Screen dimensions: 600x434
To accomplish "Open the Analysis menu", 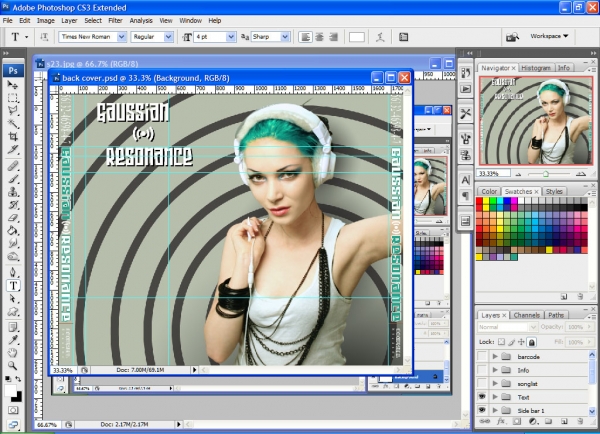I will pos(141,21).
